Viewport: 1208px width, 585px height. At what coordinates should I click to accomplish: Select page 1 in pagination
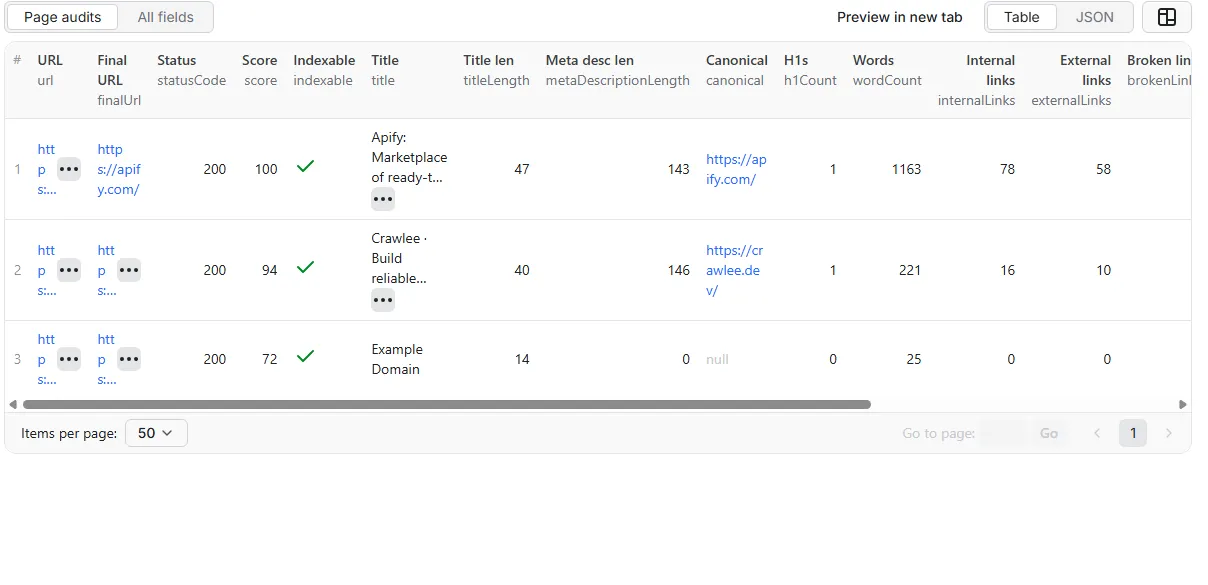[x=1133, y=433]
